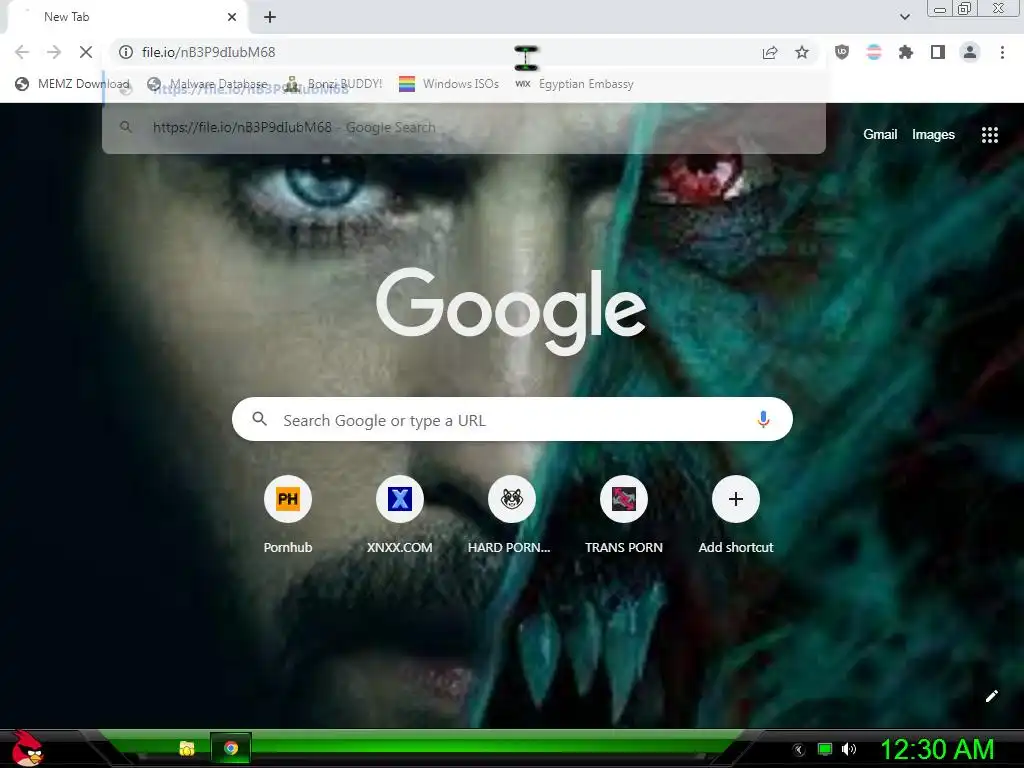The height and width of the screenshot is (768, 1024).
Task: Open the Egyptian Embassy bookmark
Action: (575, 84)
